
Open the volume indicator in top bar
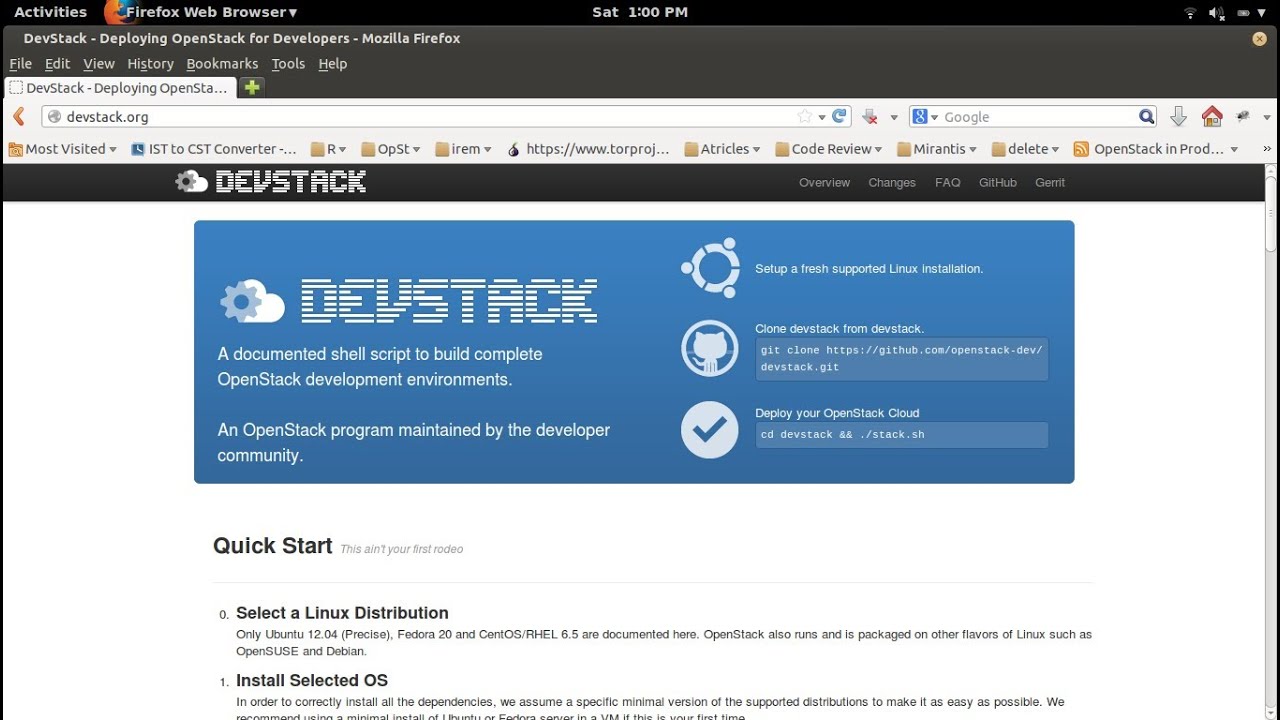click(x=1217, y=12)
